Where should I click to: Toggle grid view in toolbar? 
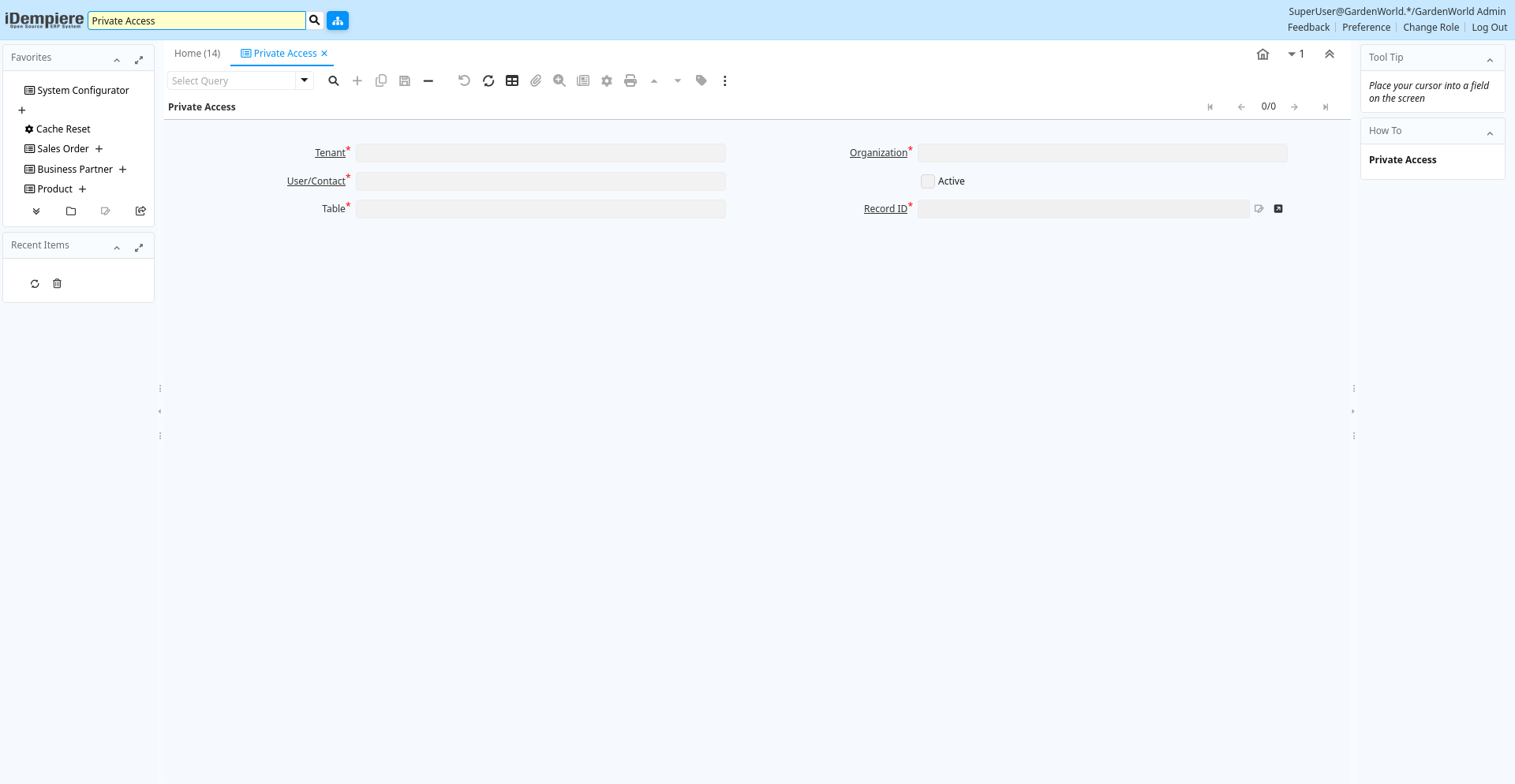[x=512, y=80]
